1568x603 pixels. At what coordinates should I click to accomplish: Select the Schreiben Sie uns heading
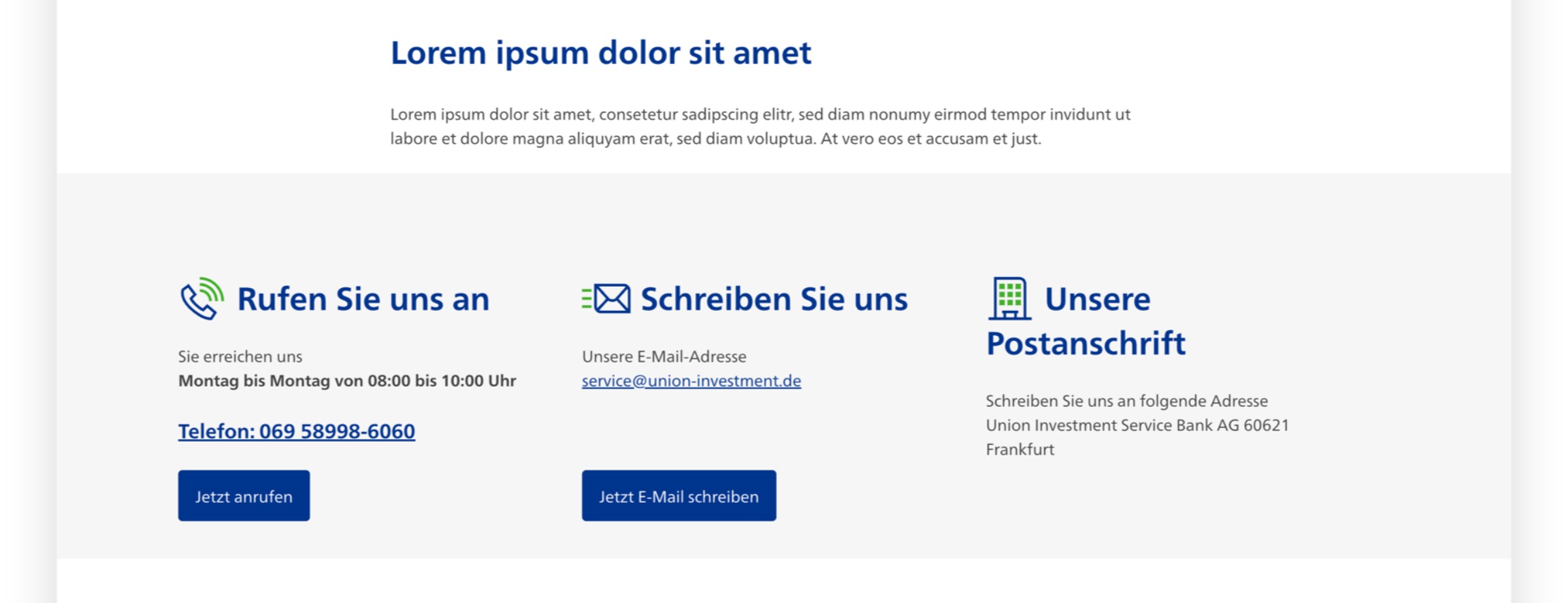[774, 299]
